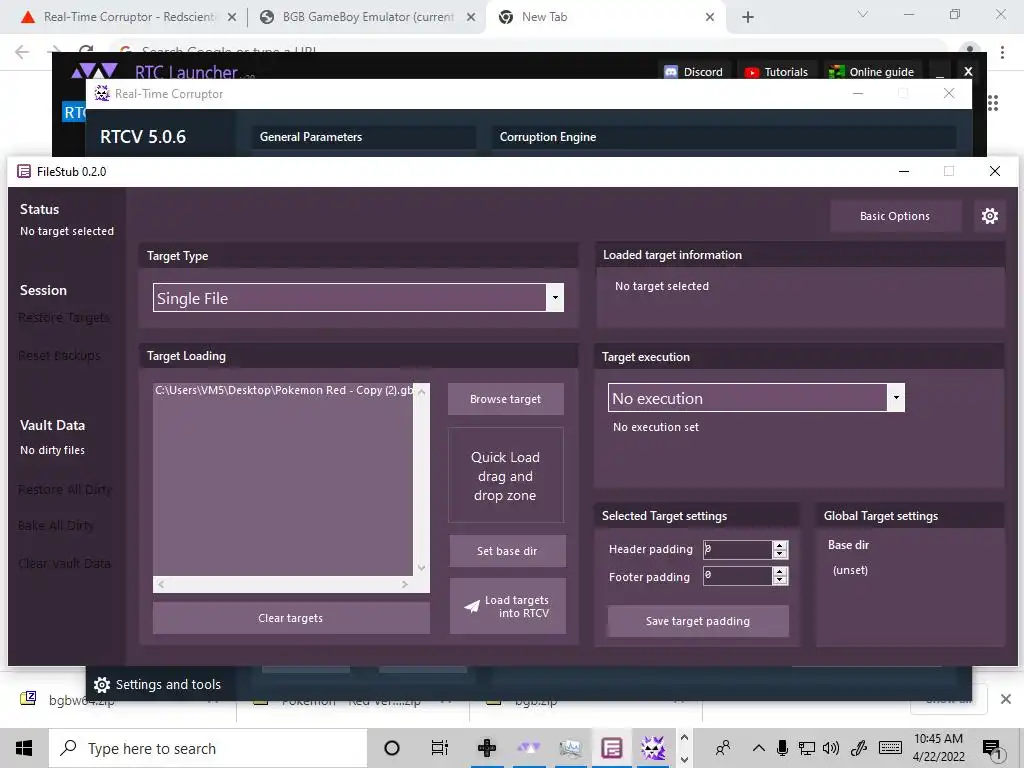Open Windows Start menu
1024x768 pixels.
click(24, 748)
